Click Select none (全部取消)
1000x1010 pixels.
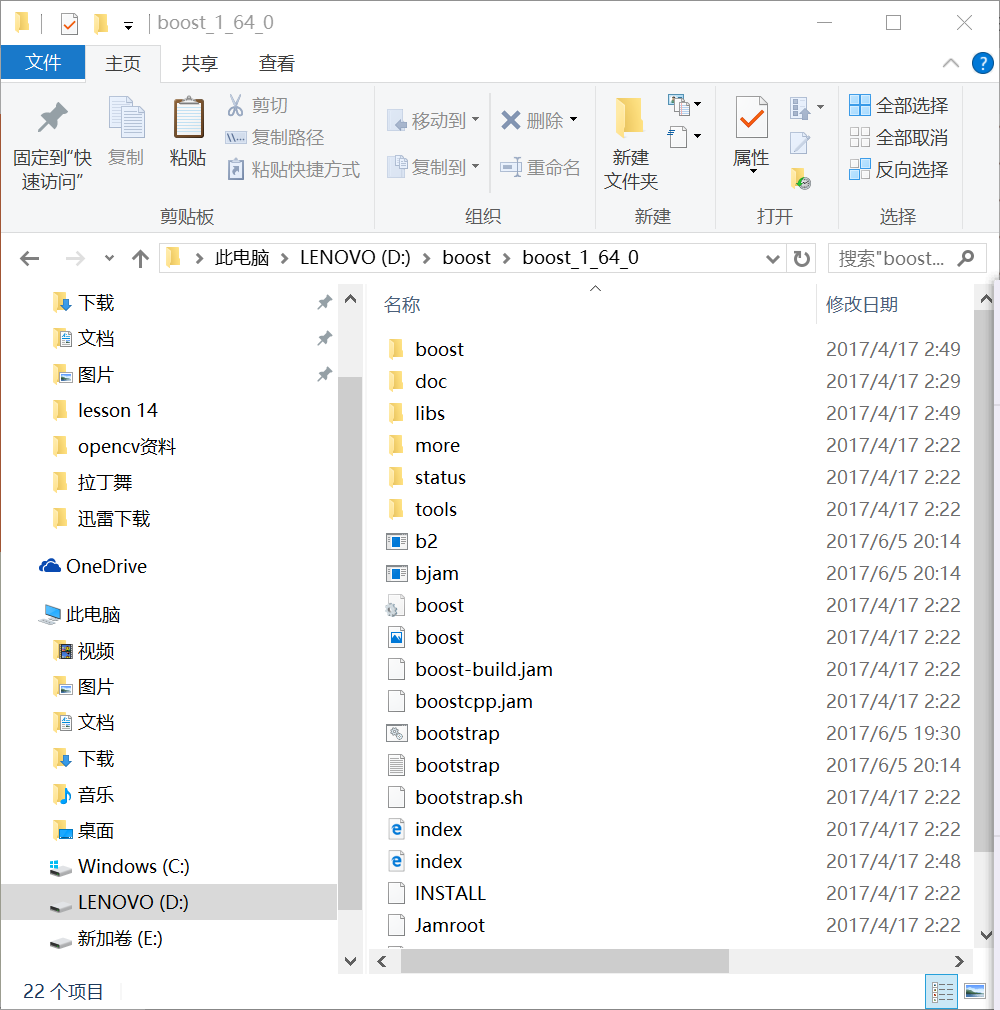pos(898,137)
